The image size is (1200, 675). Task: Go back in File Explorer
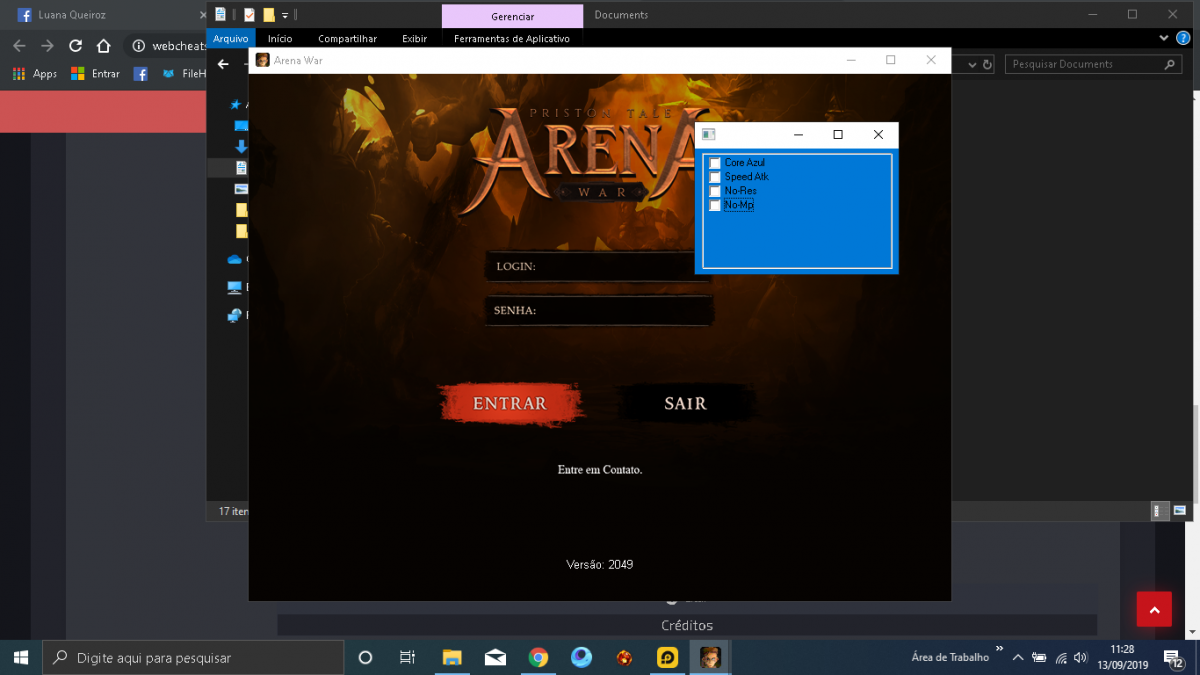[223, 64]
